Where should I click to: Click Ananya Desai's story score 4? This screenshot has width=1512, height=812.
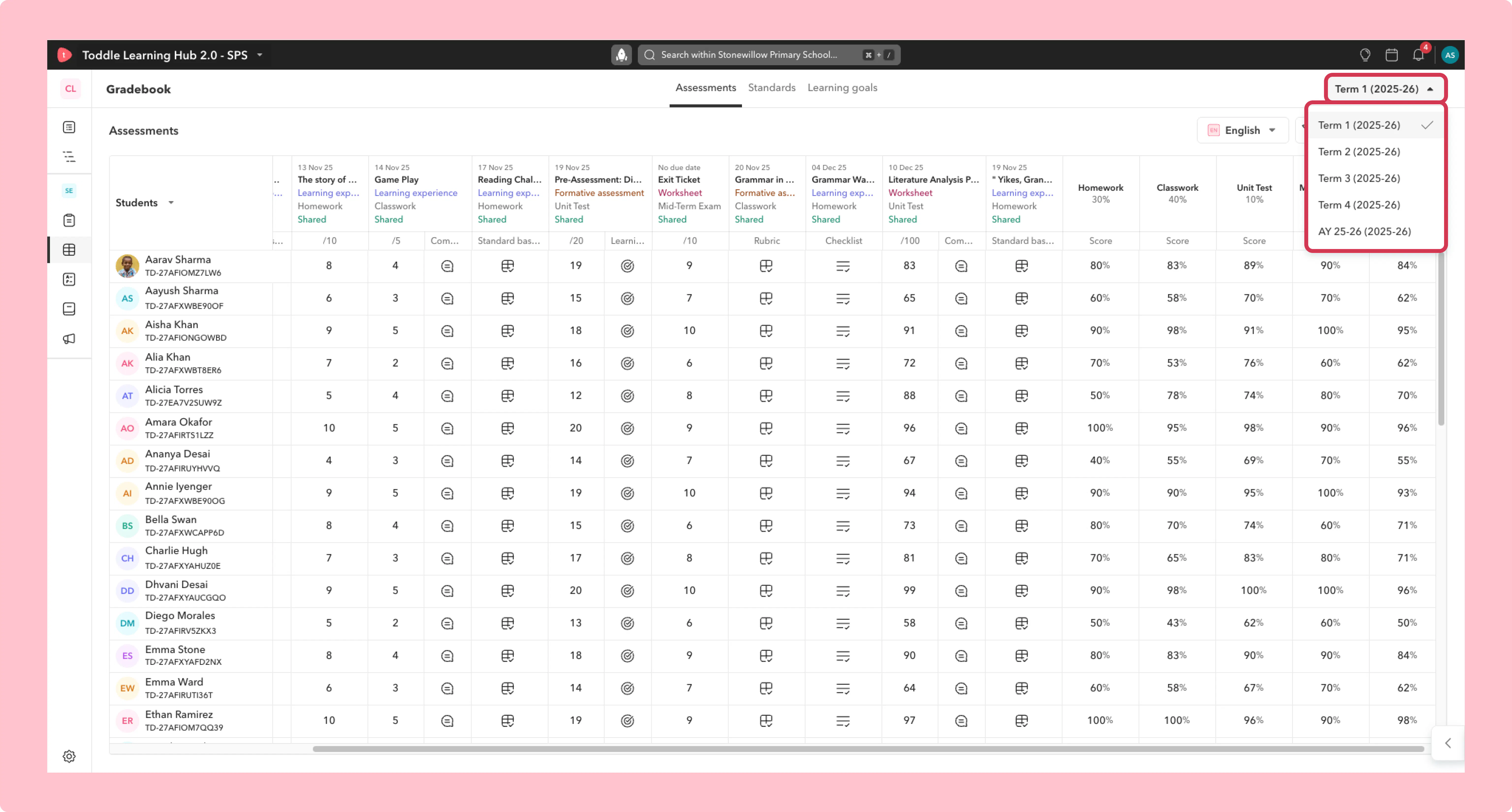pos(329,461)
